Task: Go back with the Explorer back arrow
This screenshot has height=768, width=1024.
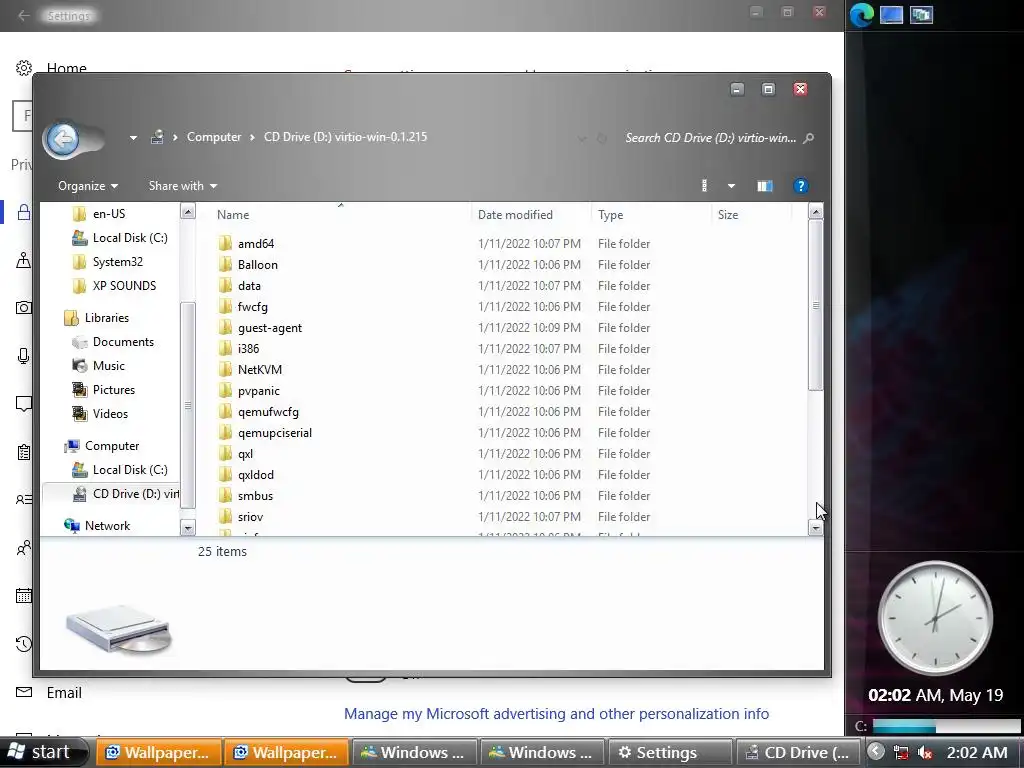Action: pyautogui.click(x=63, y=138)
